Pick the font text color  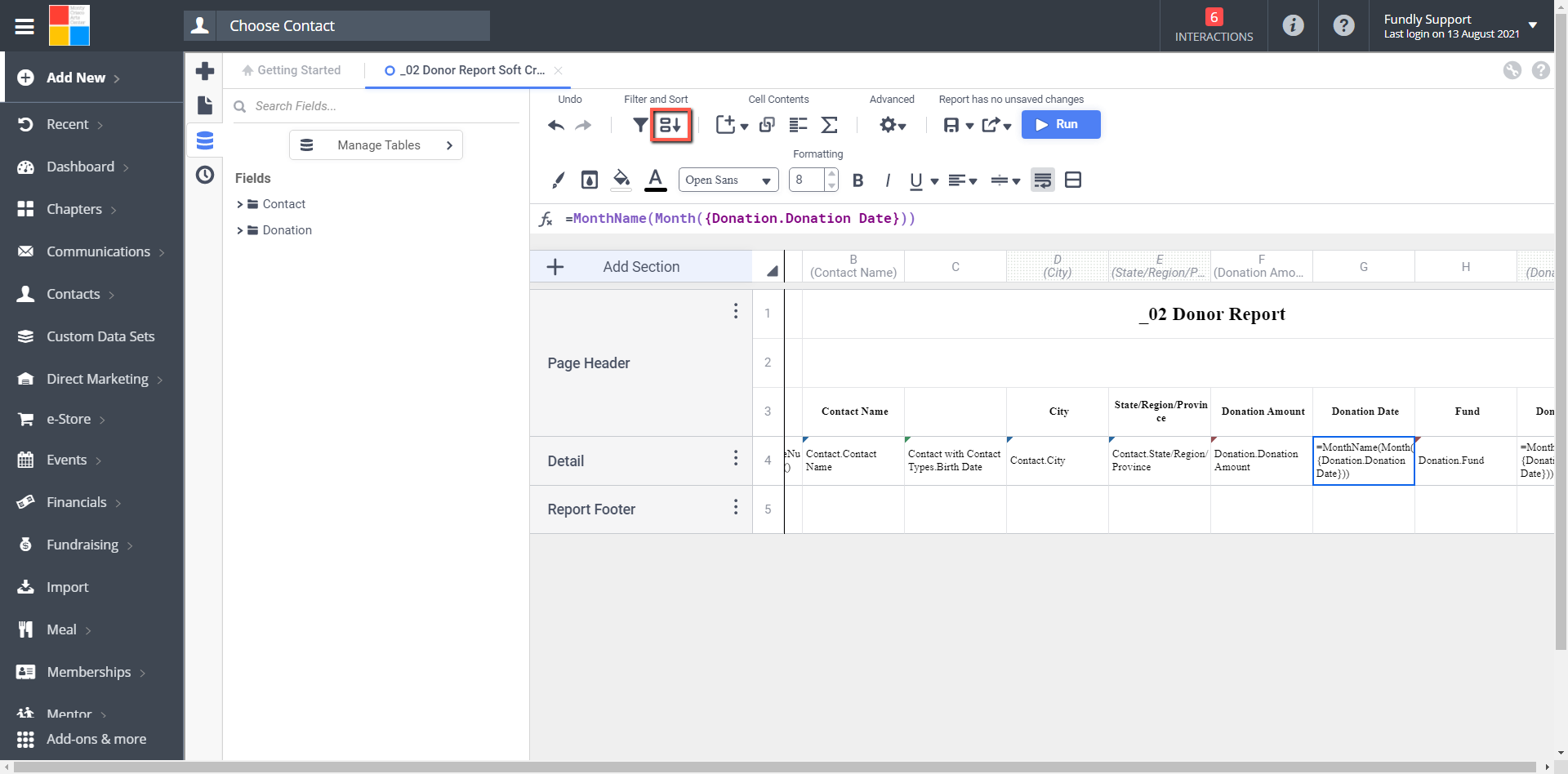(655, 180)
